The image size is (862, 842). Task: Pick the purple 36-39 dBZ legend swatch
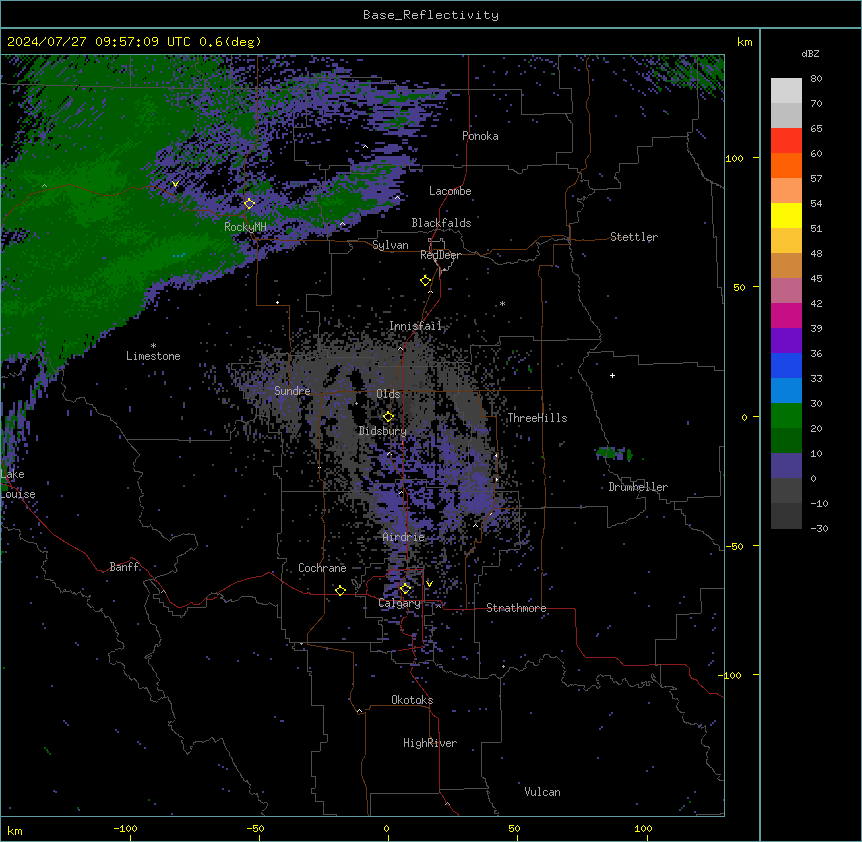click(786, 341)
